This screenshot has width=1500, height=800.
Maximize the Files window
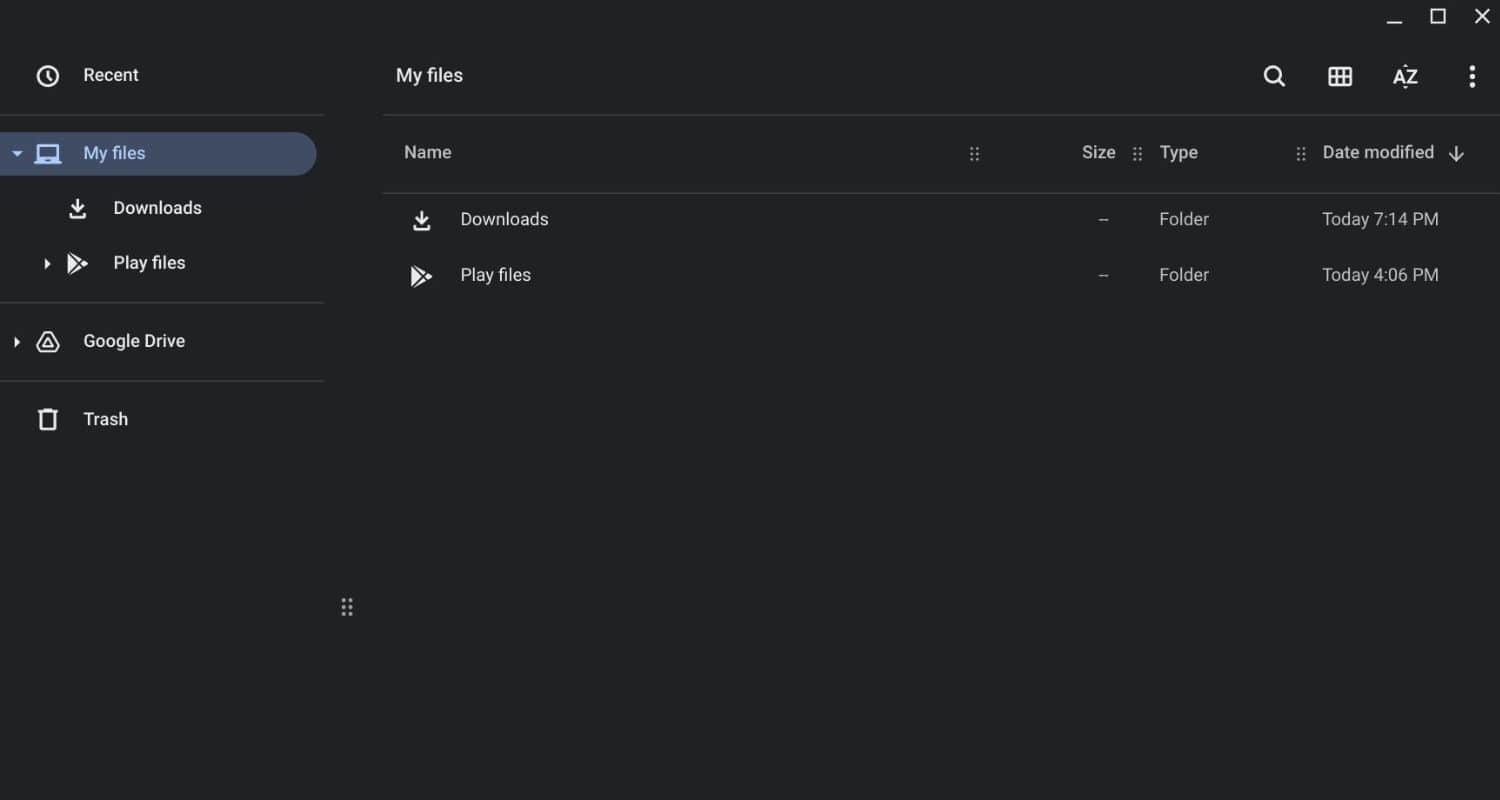pos(1438,16)
